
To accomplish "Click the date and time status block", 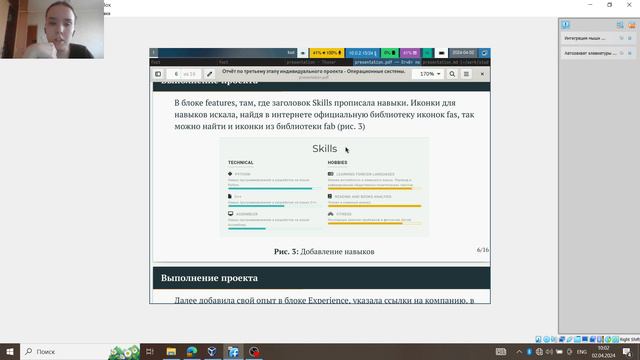I will click(463, 53).
